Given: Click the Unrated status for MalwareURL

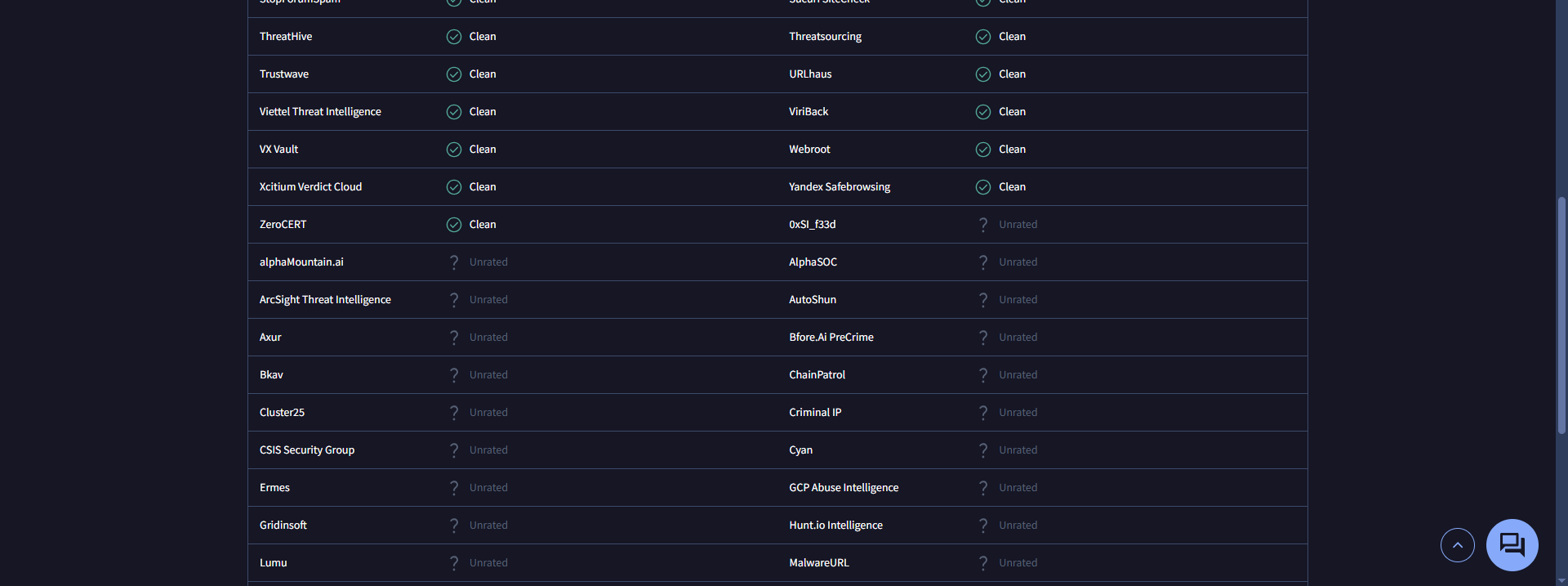Looking at the screenshot, I should [x=1018, y=563].
